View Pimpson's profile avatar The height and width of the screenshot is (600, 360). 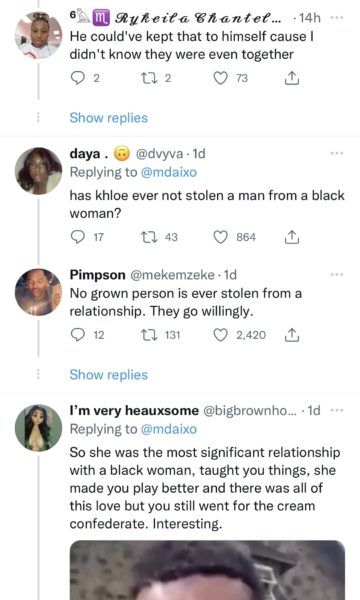click(x=38, y=292)
